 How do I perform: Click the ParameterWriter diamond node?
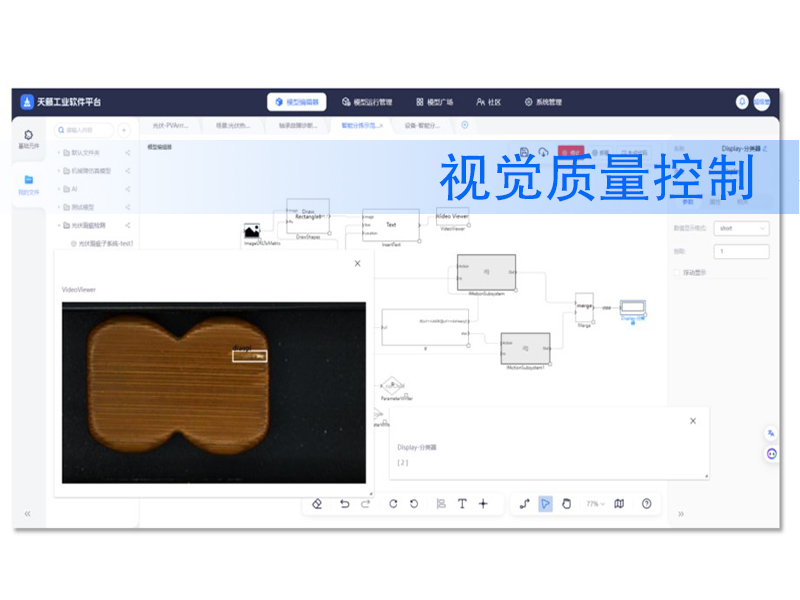pos(392,385)
